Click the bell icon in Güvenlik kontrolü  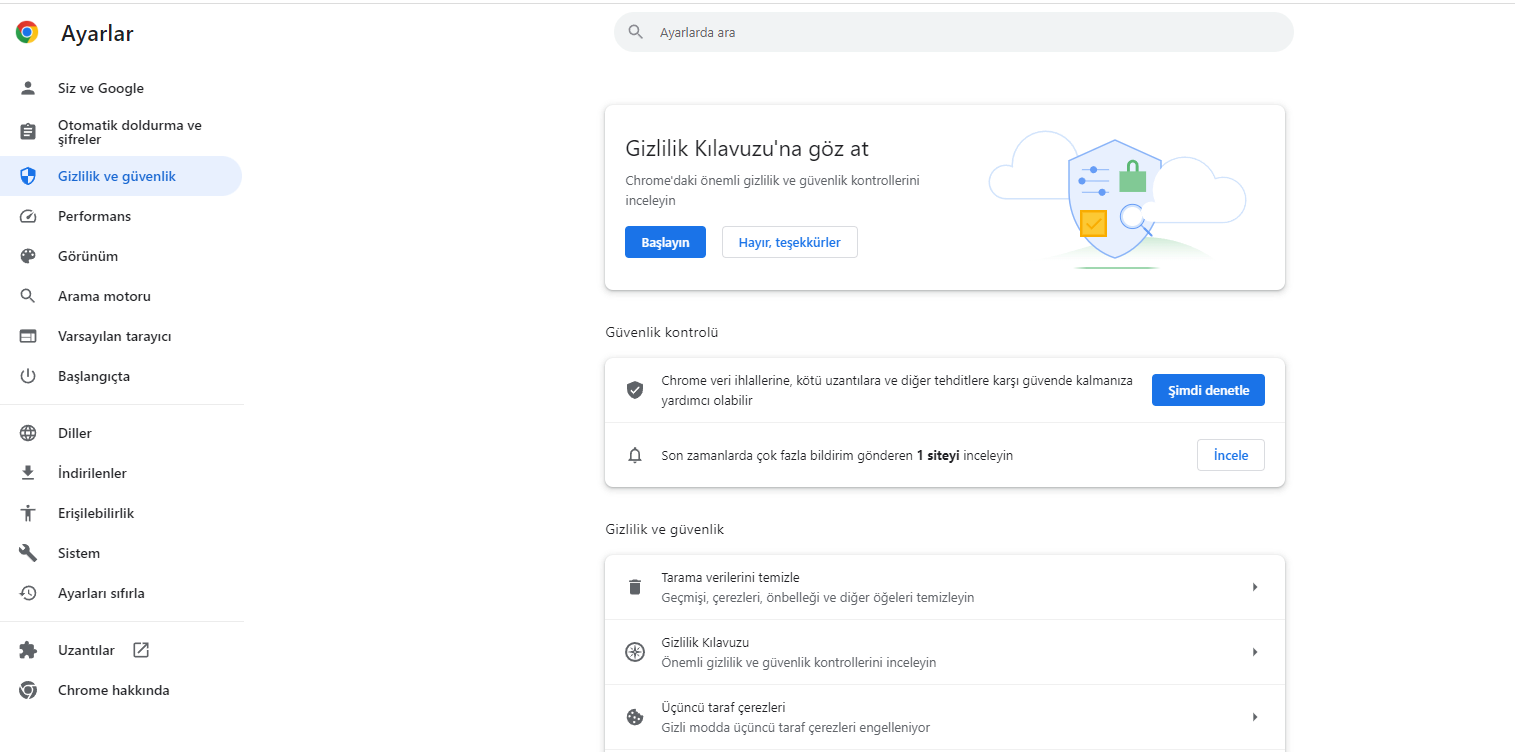click(x=635, y=455)
